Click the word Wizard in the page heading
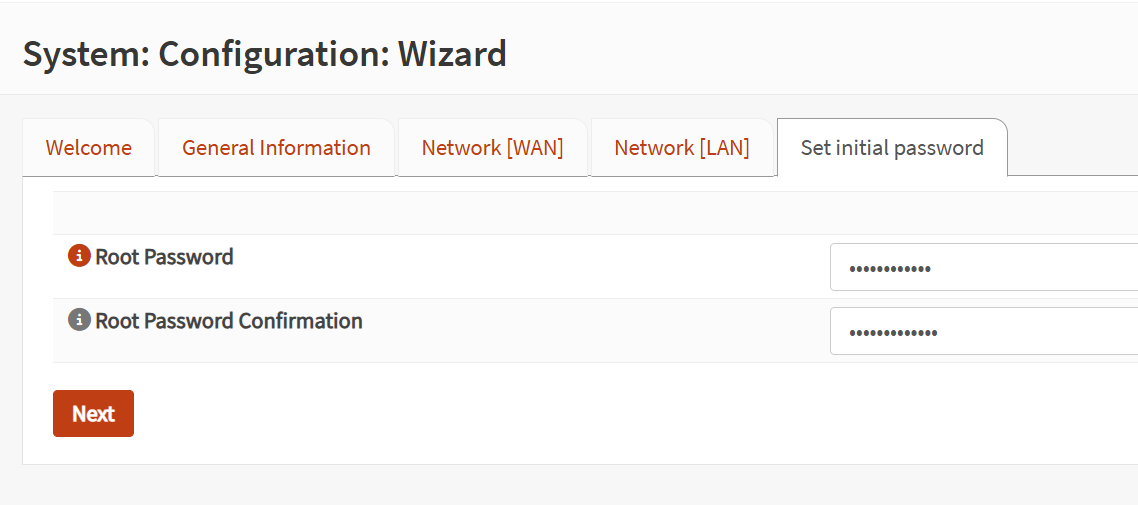 coord(452,54)
